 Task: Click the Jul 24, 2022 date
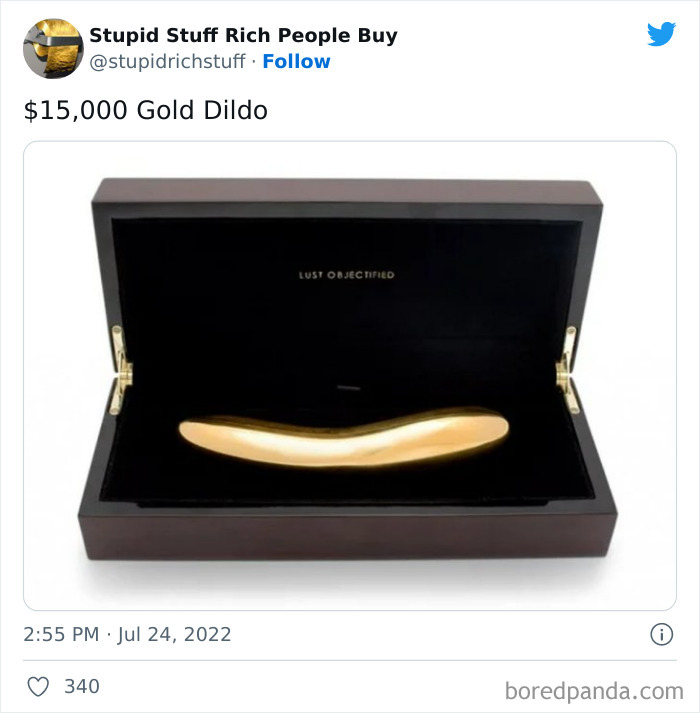point(174,634)
